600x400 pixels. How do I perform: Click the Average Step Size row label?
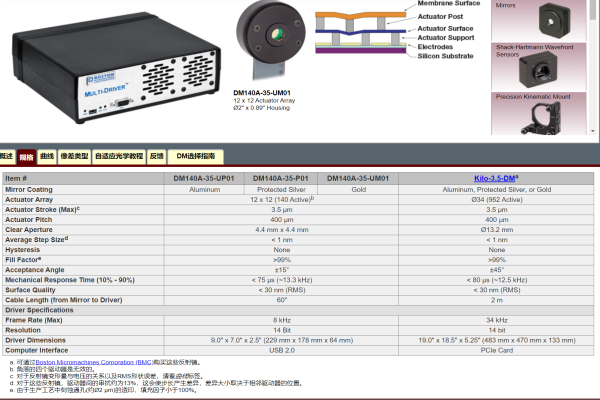(x=36, y=240)
